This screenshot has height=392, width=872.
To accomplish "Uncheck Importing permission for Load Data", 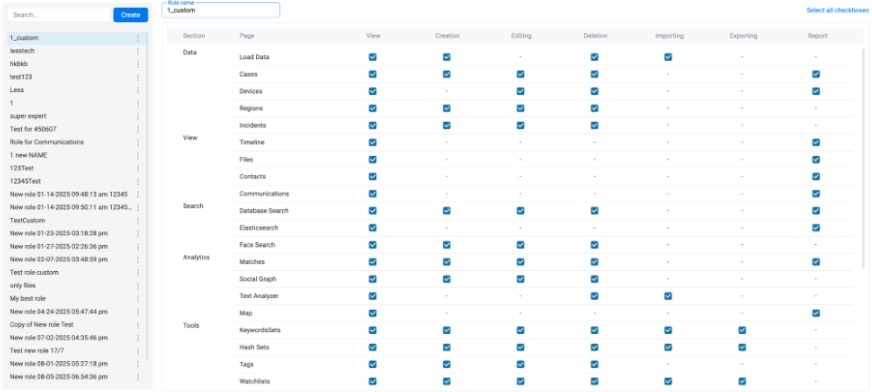I will point(668,57).
